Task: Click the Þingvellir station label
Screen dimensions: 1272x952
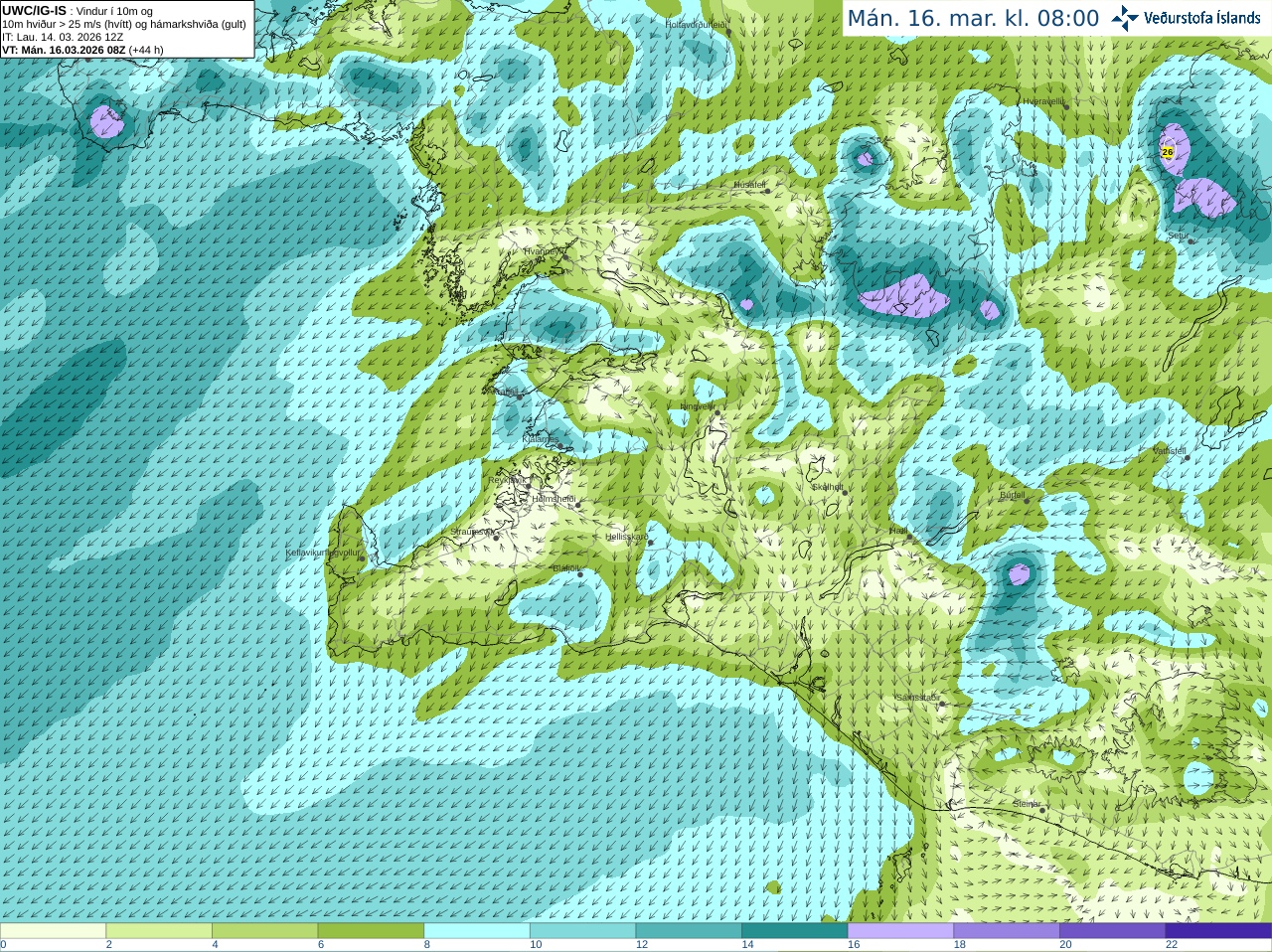Action: (x=697, y=406)
